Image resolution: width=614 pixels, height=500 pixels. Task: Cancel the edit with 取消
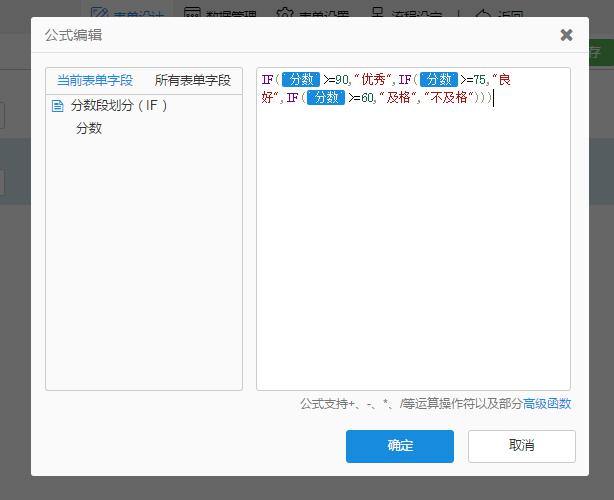pos(522,446)
